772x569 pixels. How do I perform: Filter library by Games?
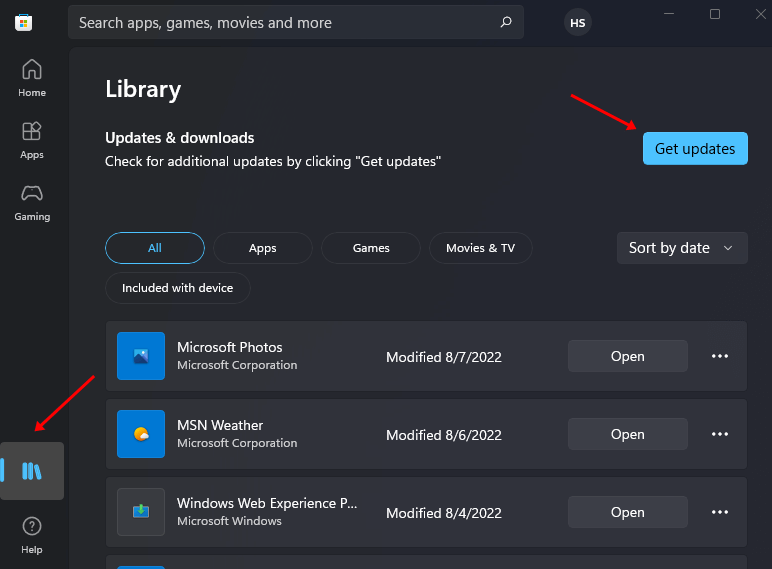click(371, 248)
